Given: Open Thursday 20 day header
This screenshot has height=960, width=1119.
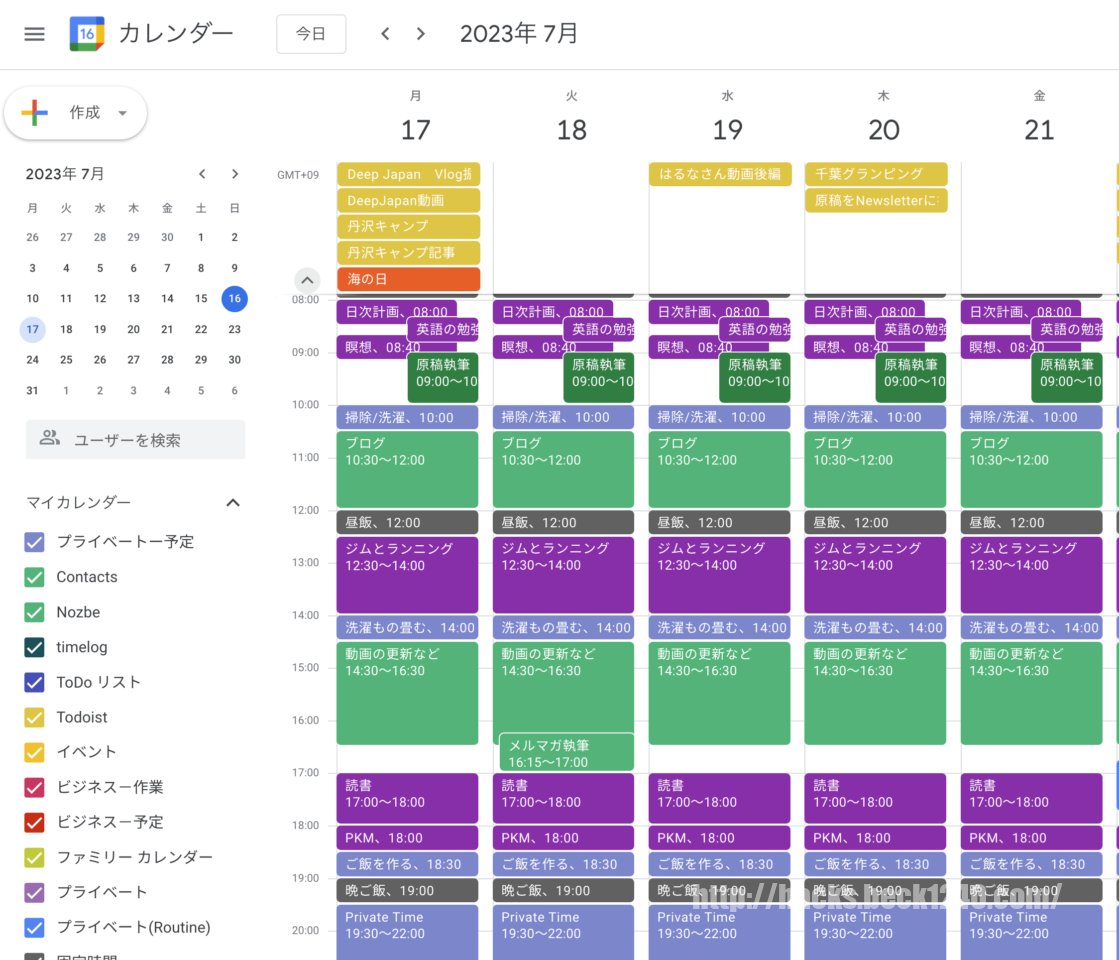Looking at the screenshot, I should (883, 130).
